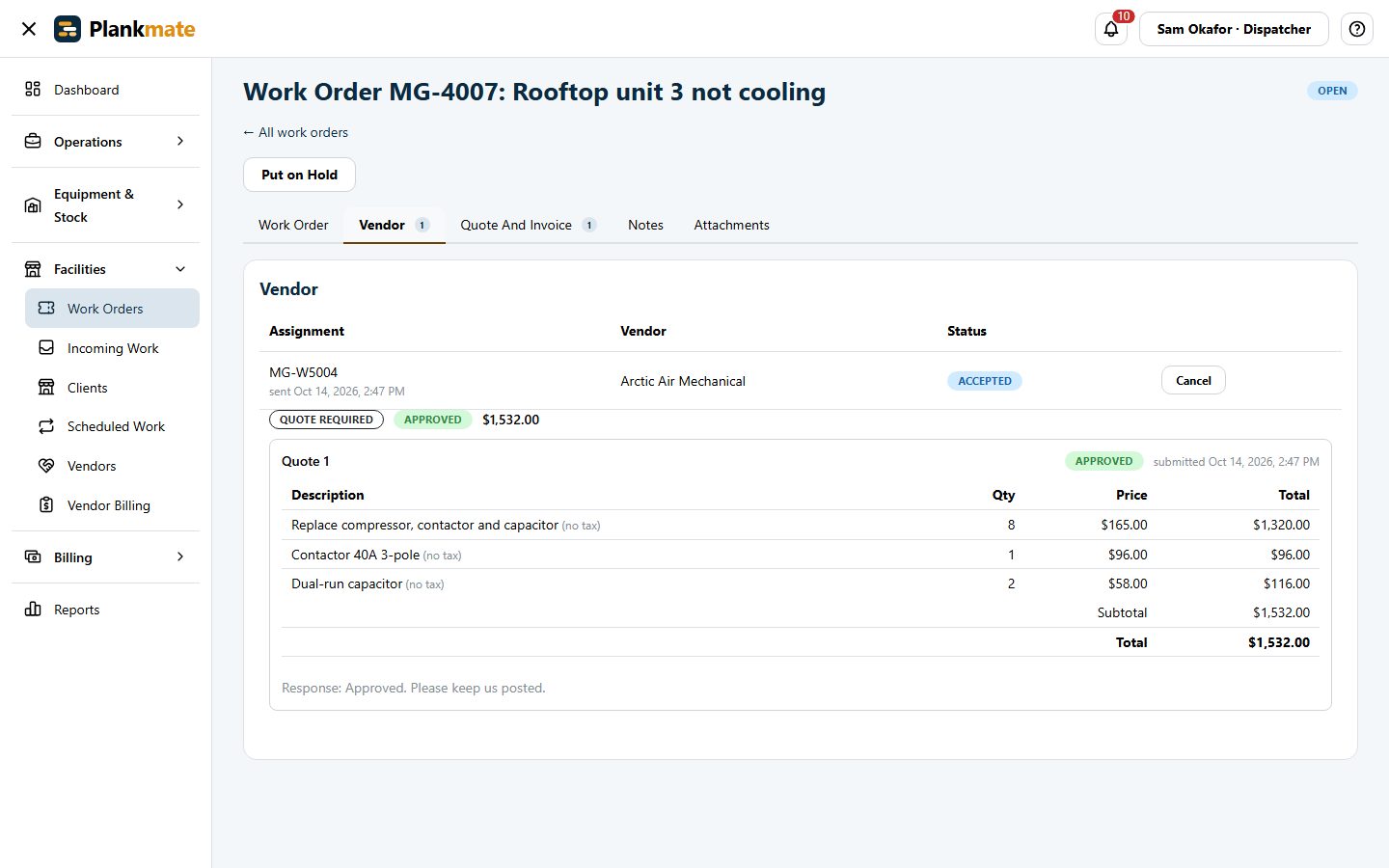Click the Arctic Air Mechanical vendor name

(683, 381)
